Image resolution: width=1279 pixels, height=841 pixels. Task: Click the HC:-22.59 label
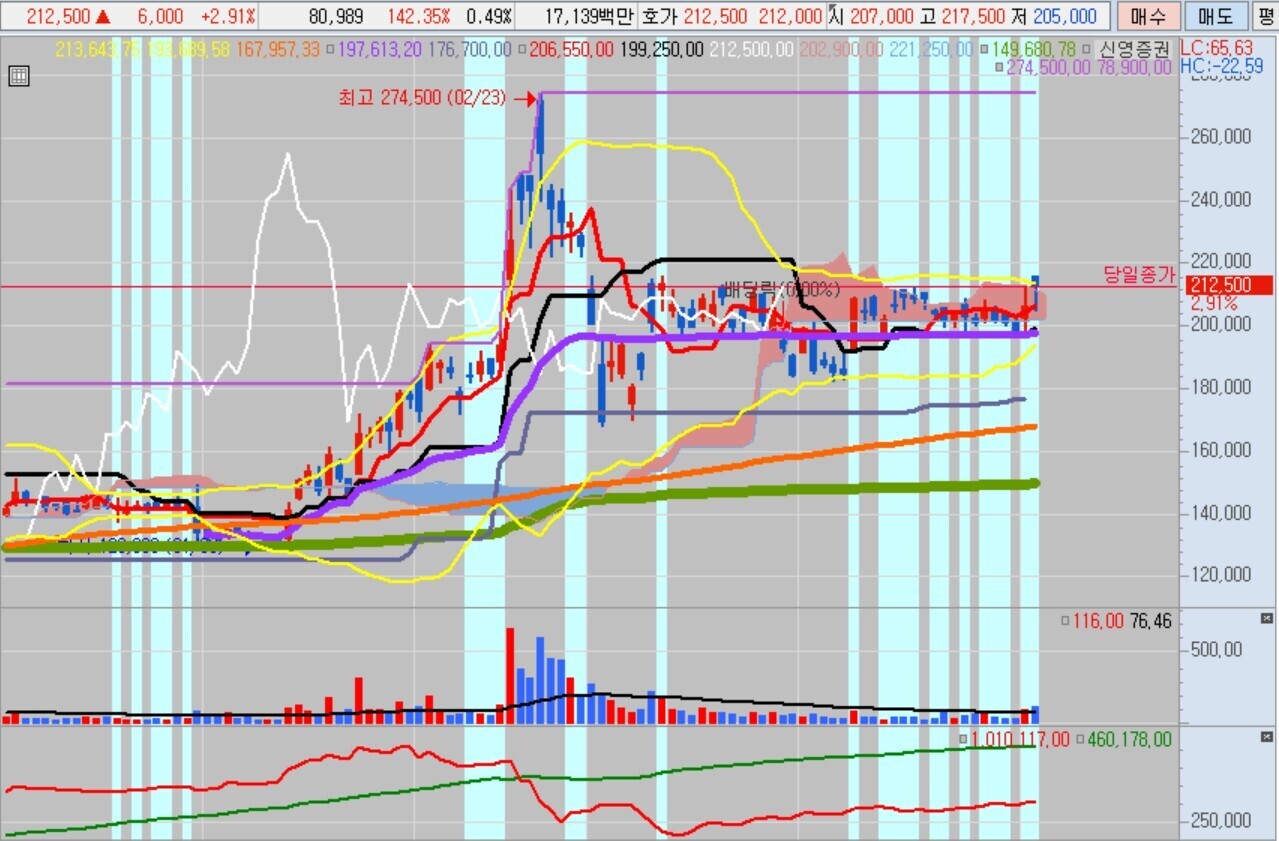[1221, 66]
